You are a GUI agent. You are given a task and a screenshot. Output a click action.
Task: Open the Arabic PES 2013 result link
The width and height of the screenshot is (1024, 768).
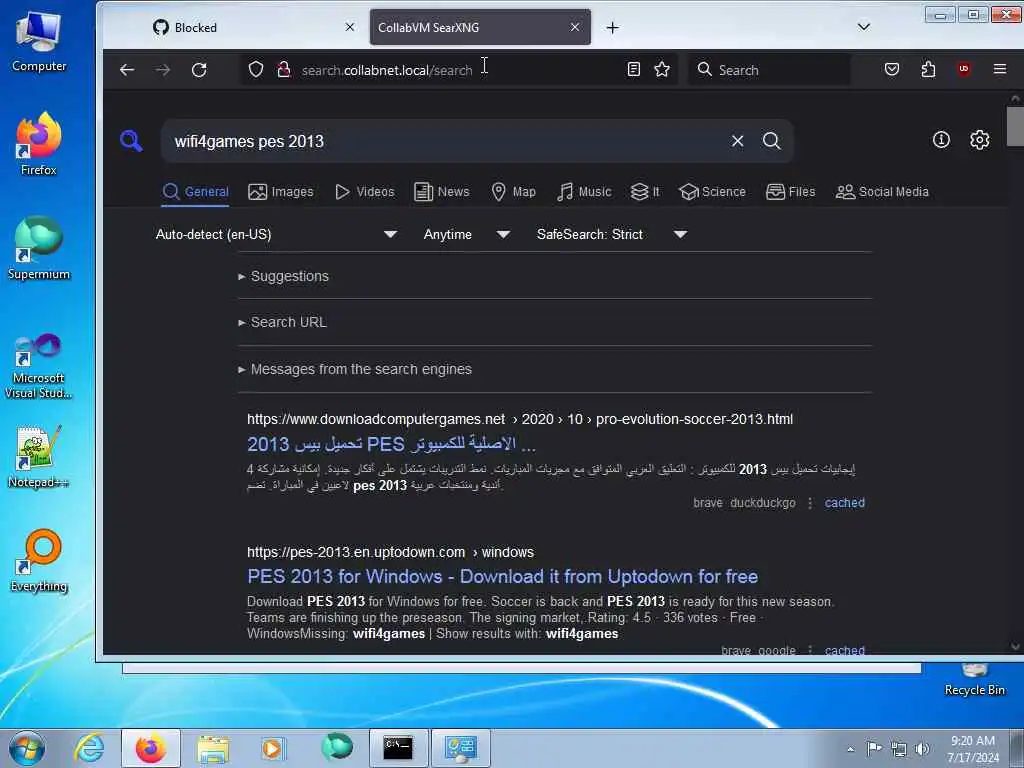[391, 444]
